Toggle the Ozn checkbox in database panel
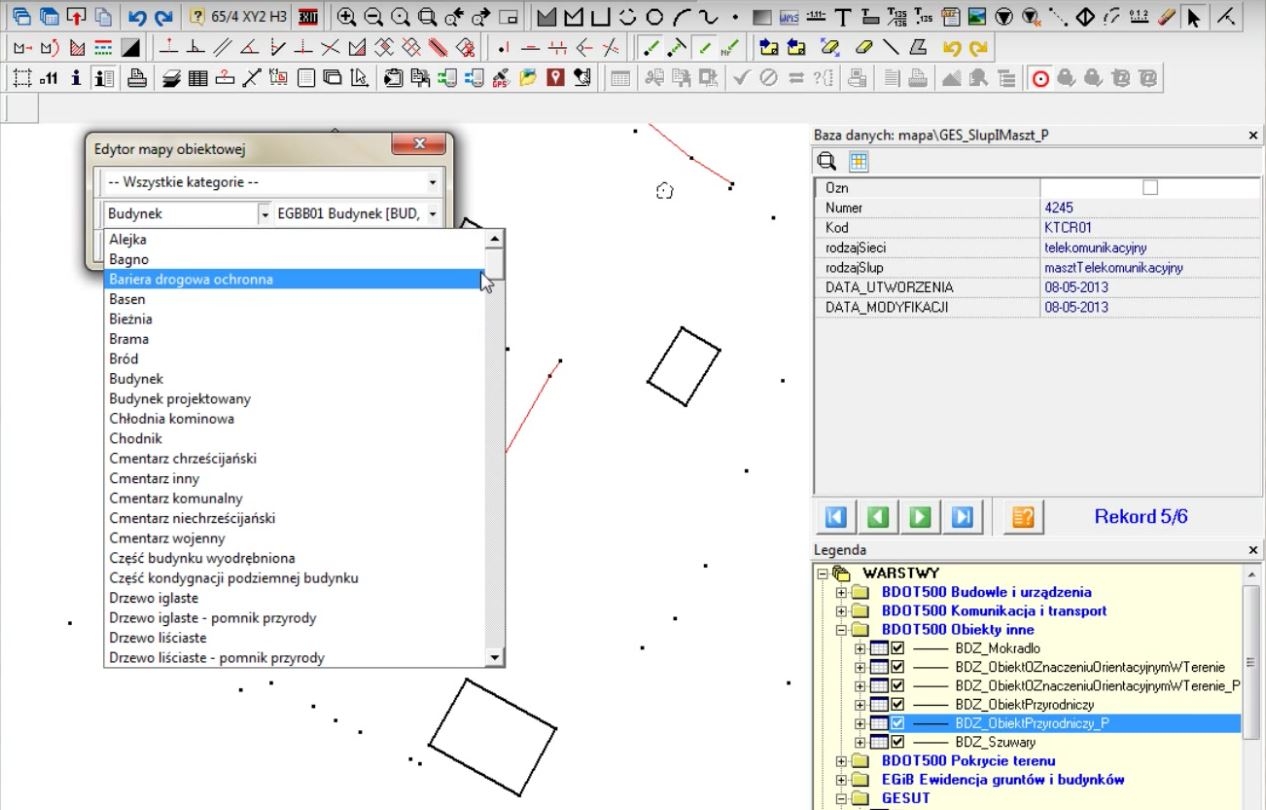 click(x=1150, y=187)
